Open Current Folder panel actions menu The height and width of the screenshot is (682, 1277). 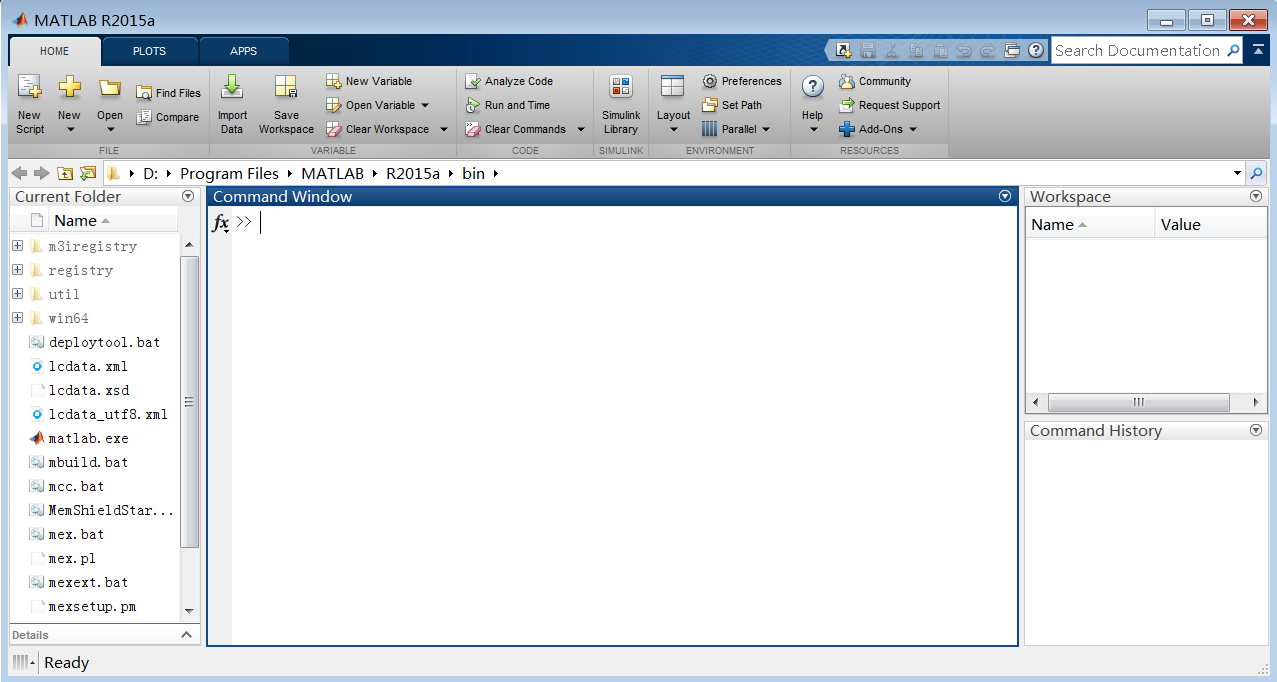[188, 197]
